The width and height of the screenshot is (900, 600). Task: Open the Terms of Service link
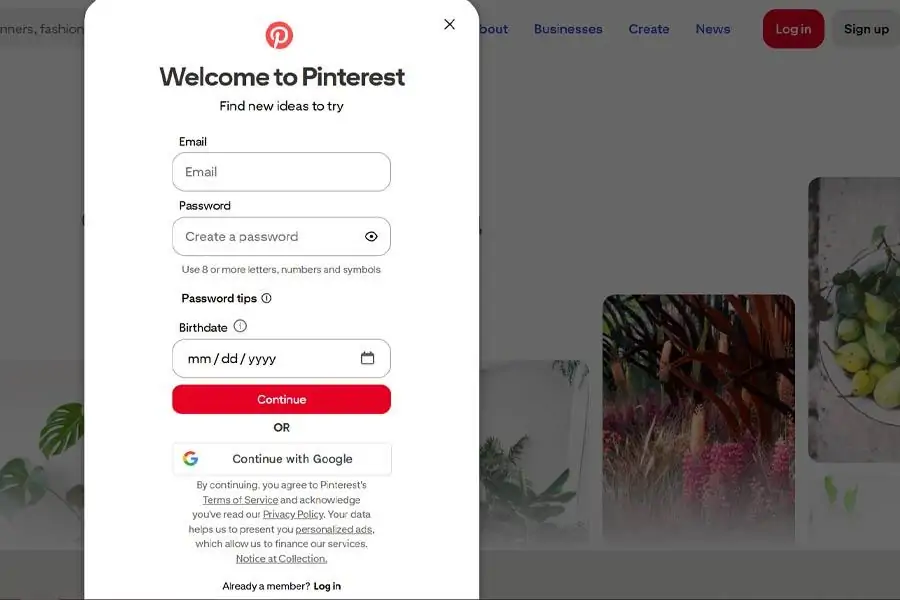(240, 500)
